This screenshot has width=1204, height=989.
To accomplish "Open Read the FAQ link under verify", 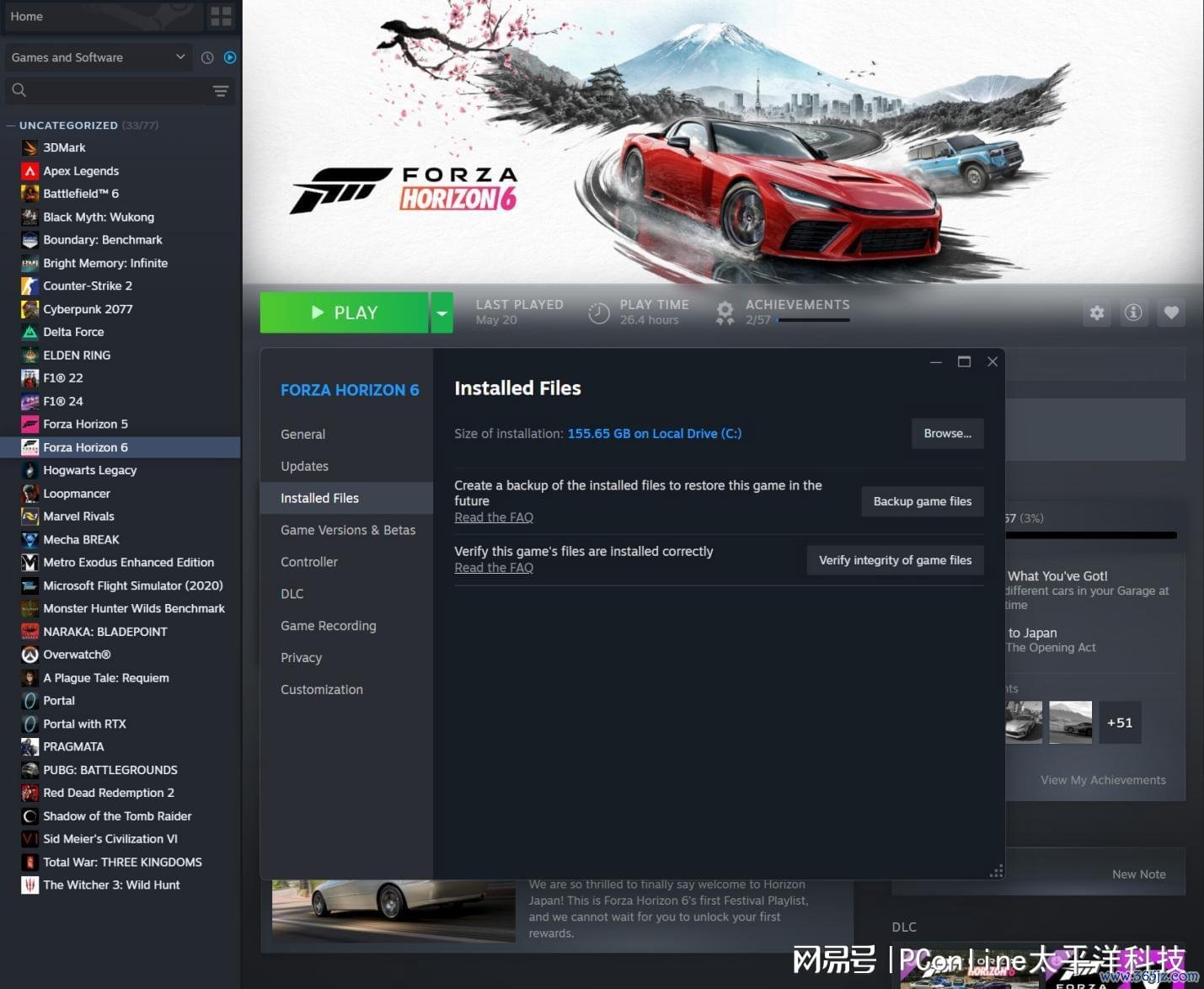I will [x=494, y=568].
